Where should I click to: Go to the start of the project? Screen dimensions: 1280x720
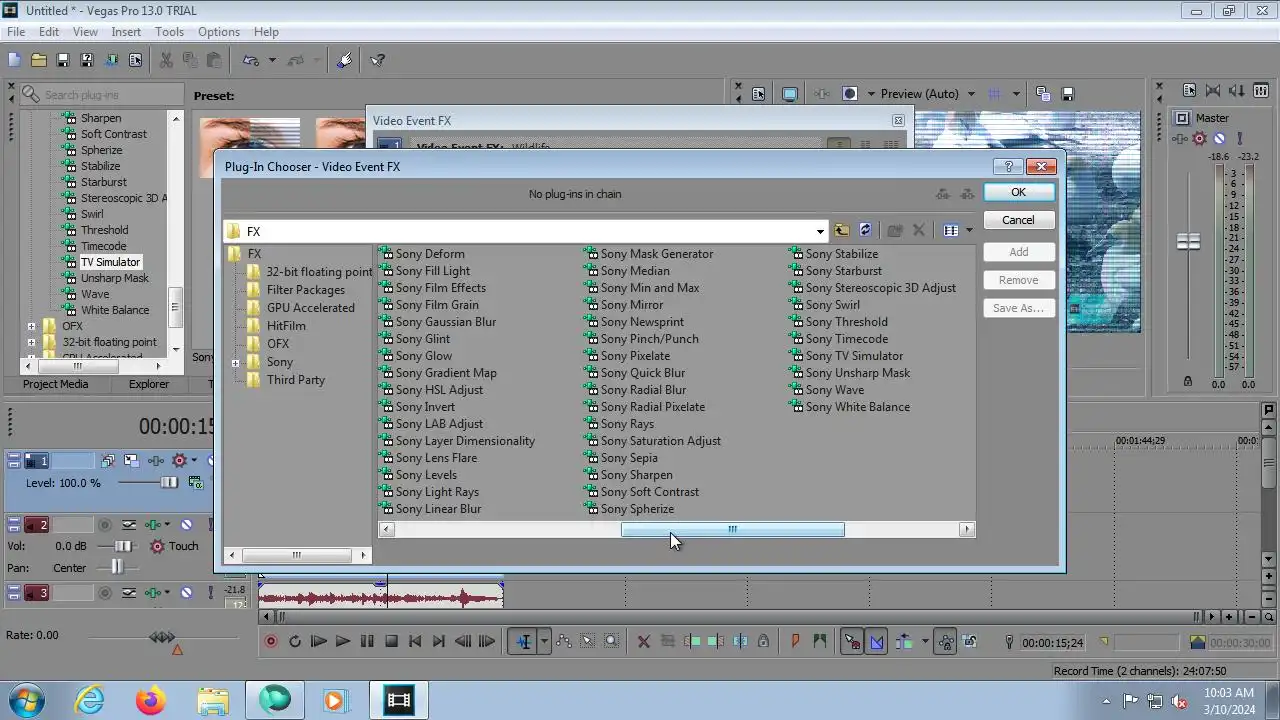415,641
